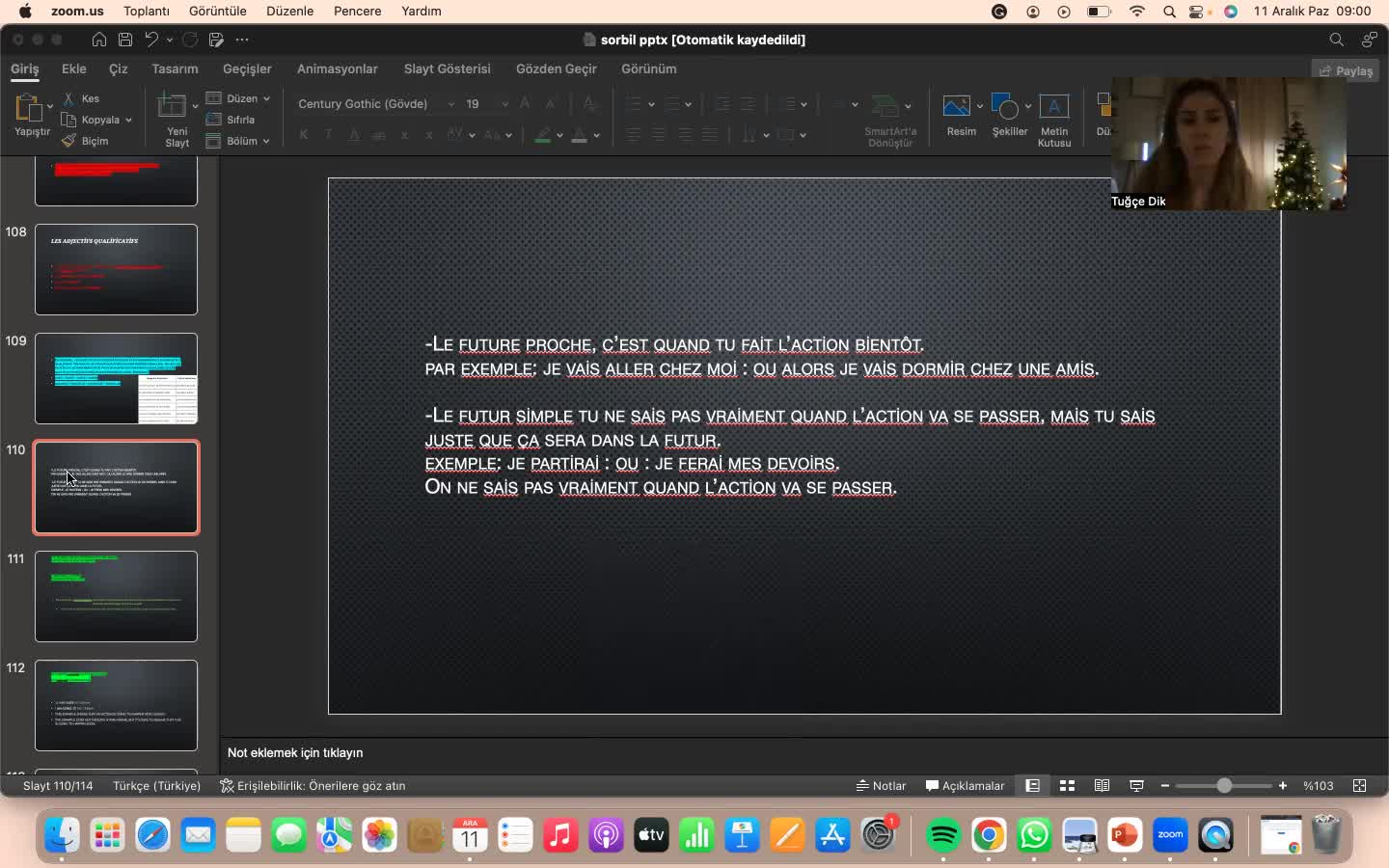Redo the previous action

[x=190, y=40]
